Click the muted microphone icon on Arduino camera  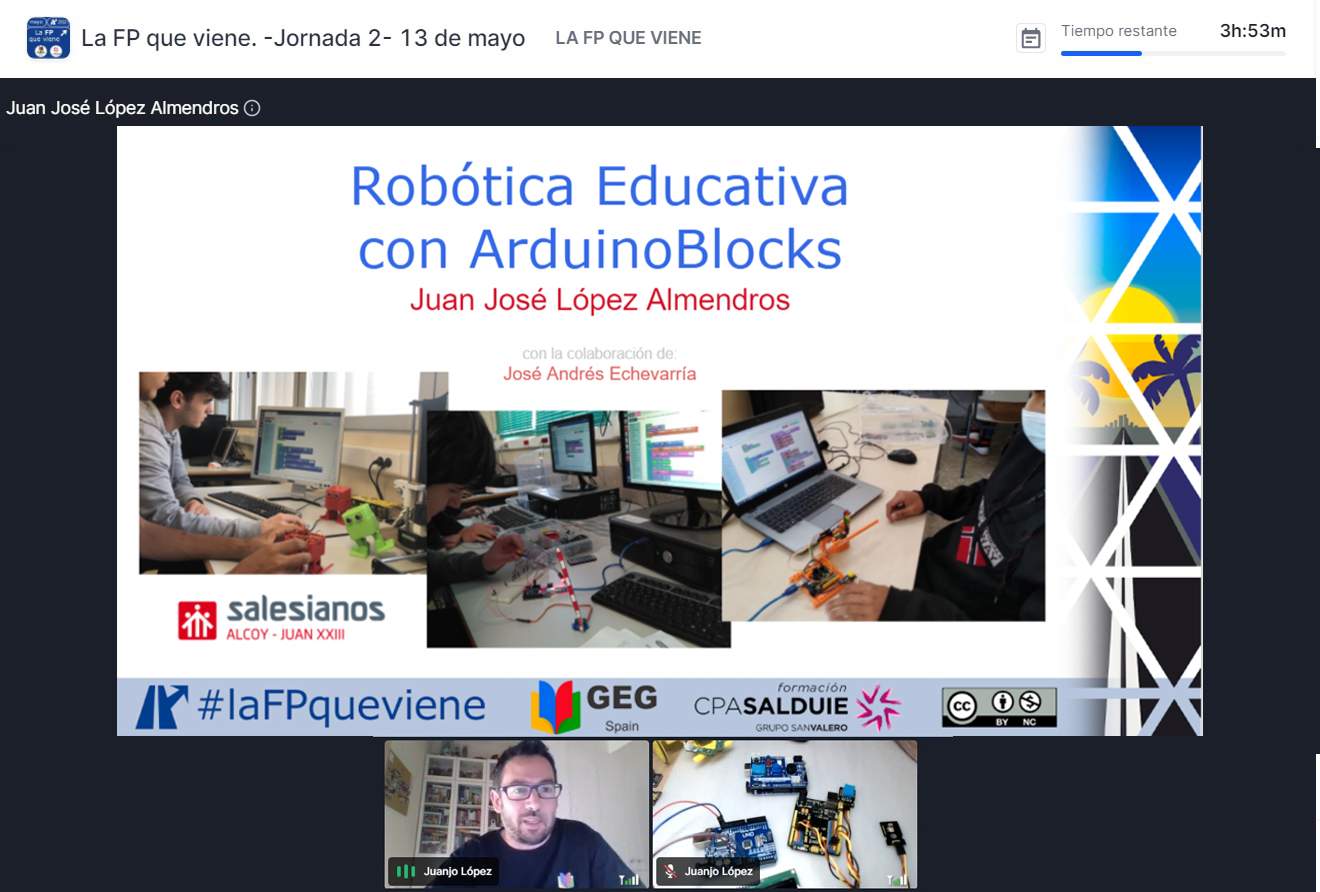(670, 871)
